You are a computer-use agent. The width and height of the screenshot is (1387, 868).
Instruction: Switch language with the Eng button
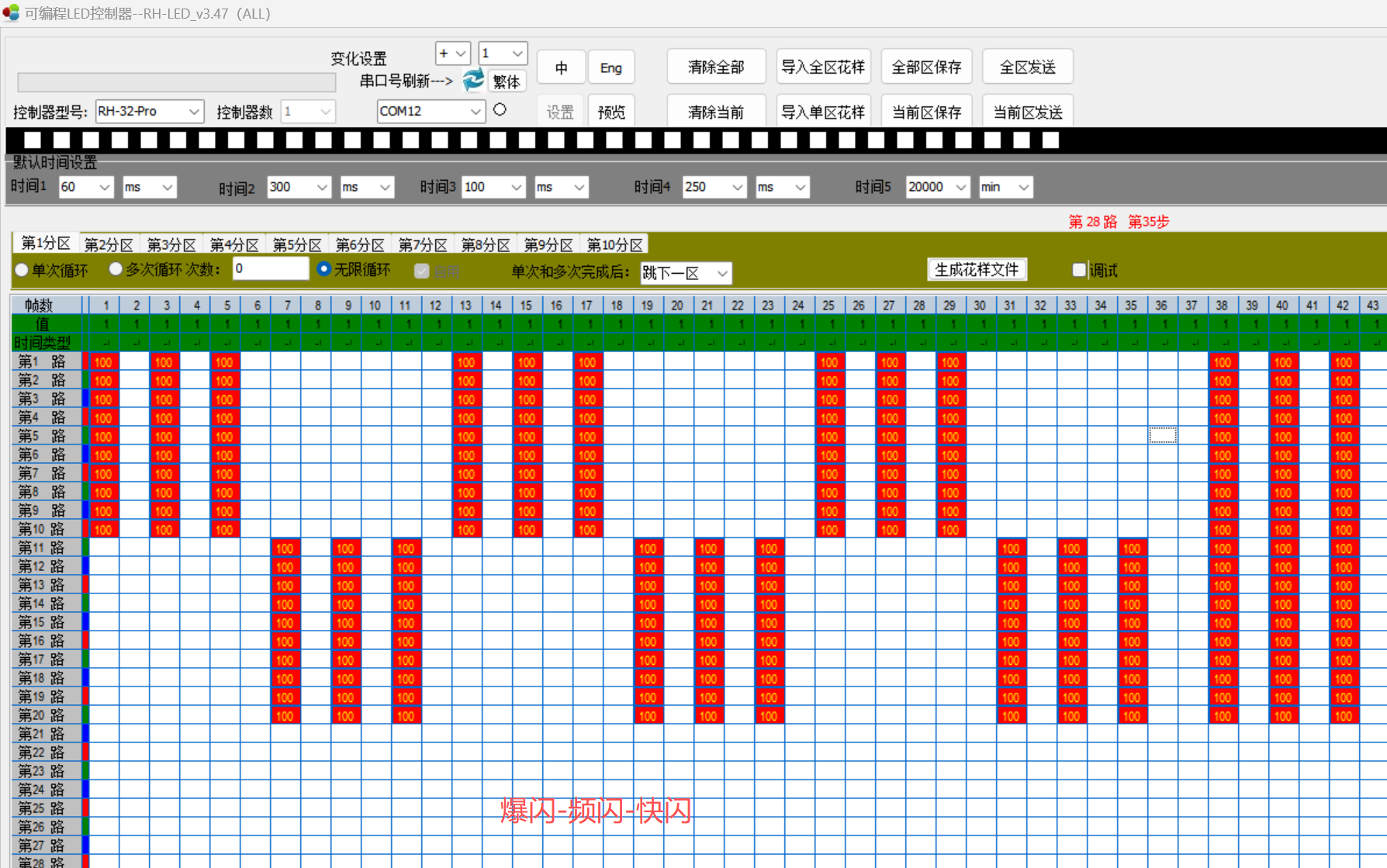pos(610,67)
